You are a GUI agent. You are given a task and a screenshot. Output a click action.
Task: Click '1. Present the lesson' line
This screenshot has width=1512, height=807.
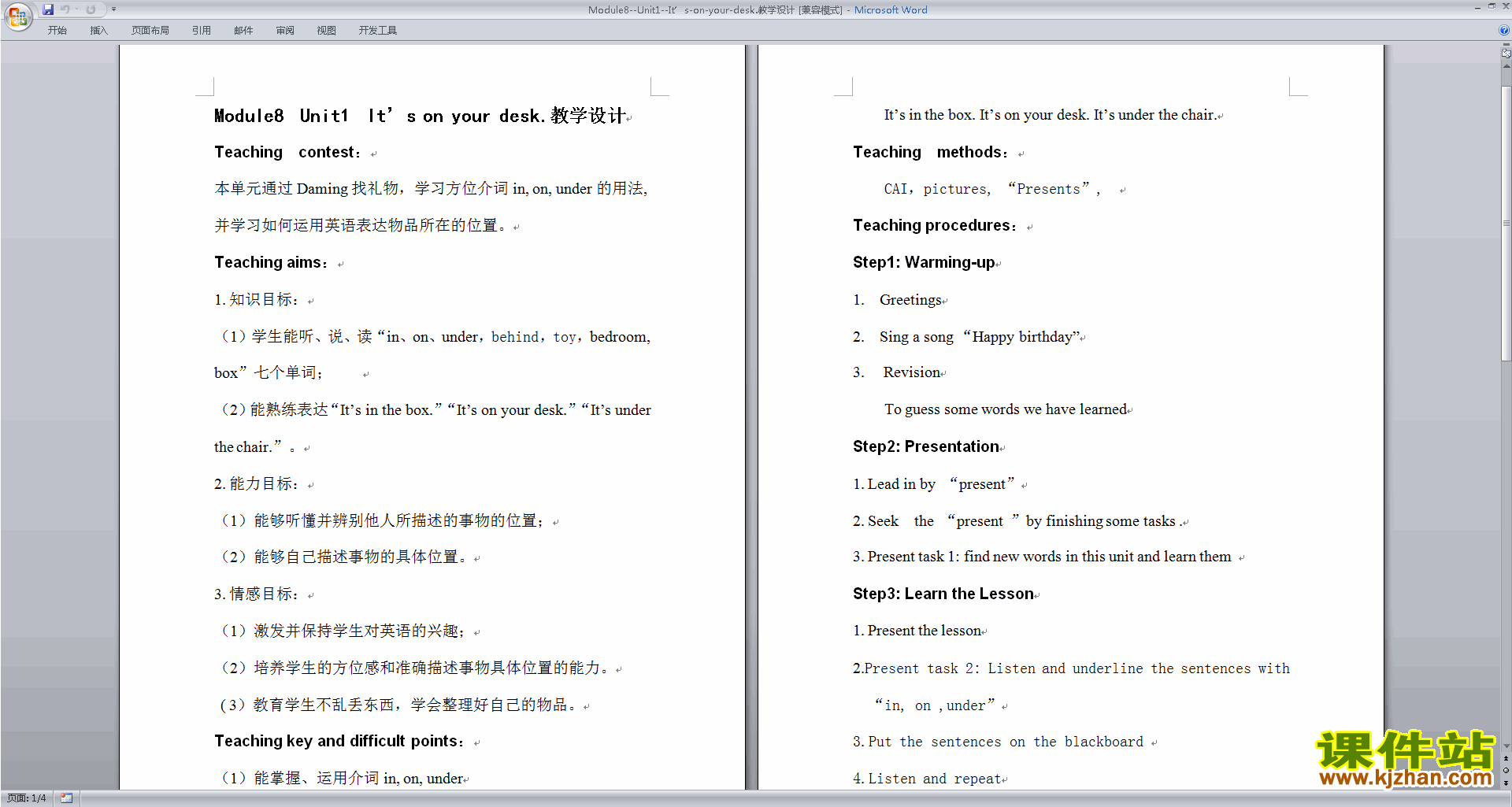pos(917,631)
